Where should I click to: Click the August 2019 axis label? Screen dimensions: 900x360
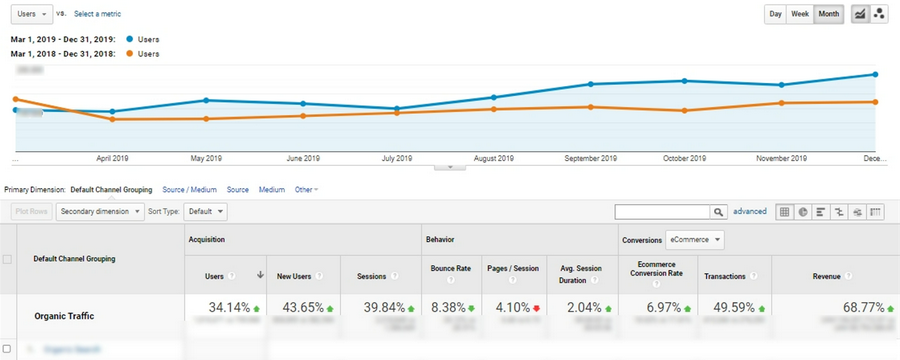494,158
